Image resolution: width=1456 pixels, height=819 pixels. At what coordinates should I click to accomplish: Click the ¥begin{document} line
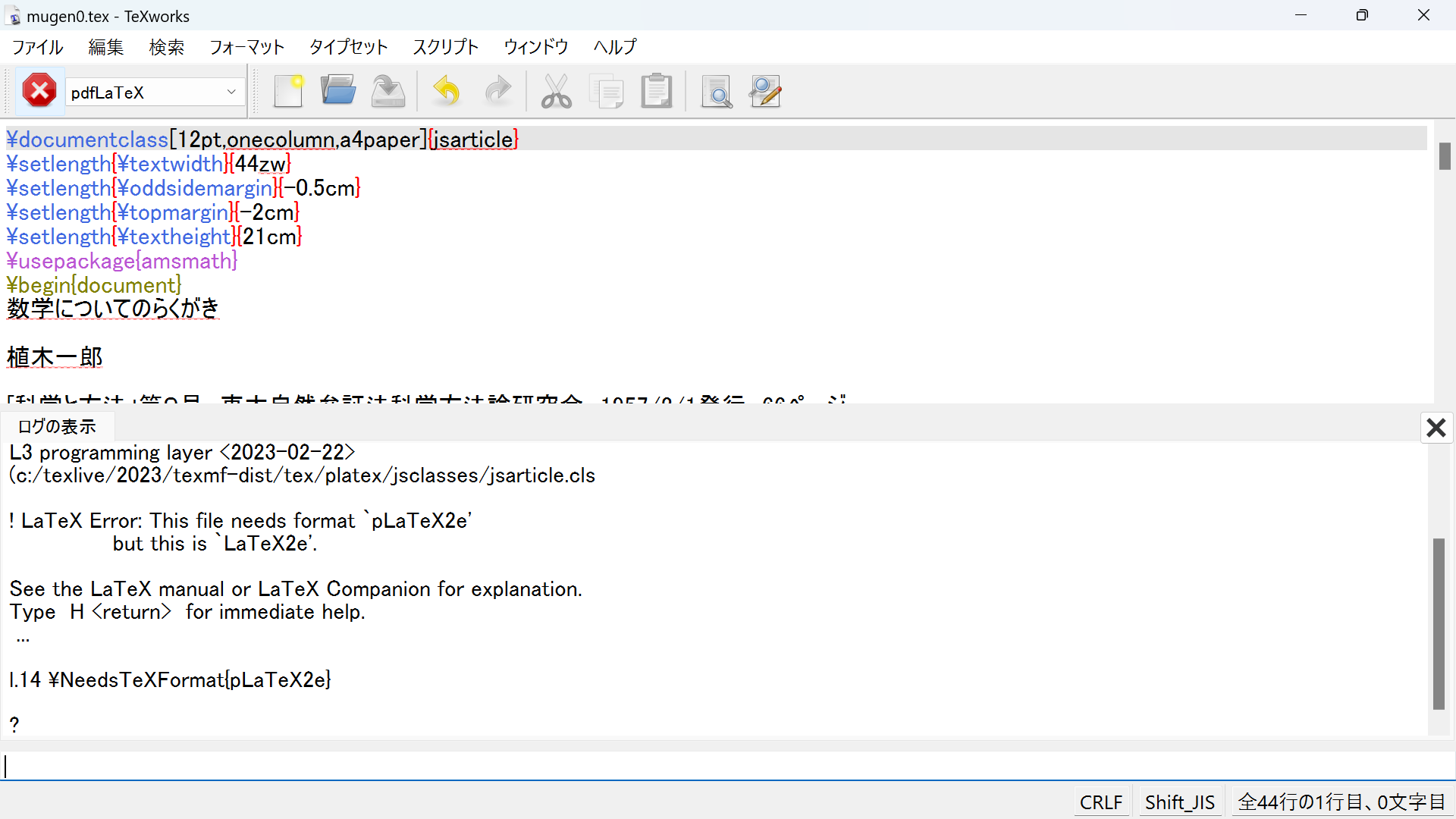[94, 285]
